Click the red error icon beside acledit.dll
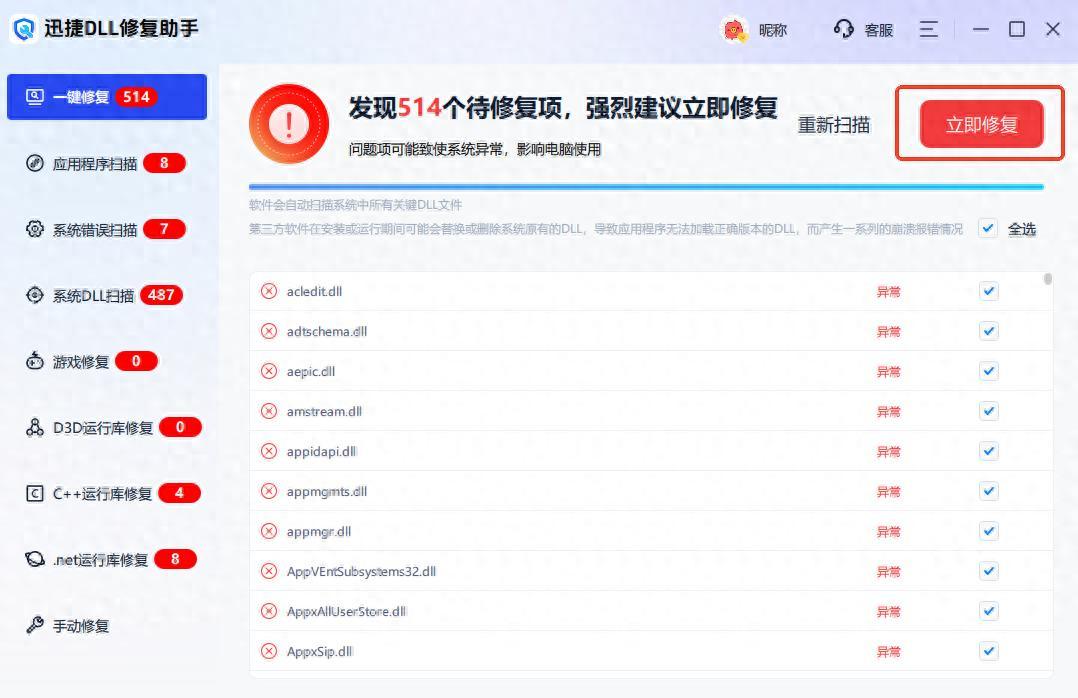 [x=269, y=291]
